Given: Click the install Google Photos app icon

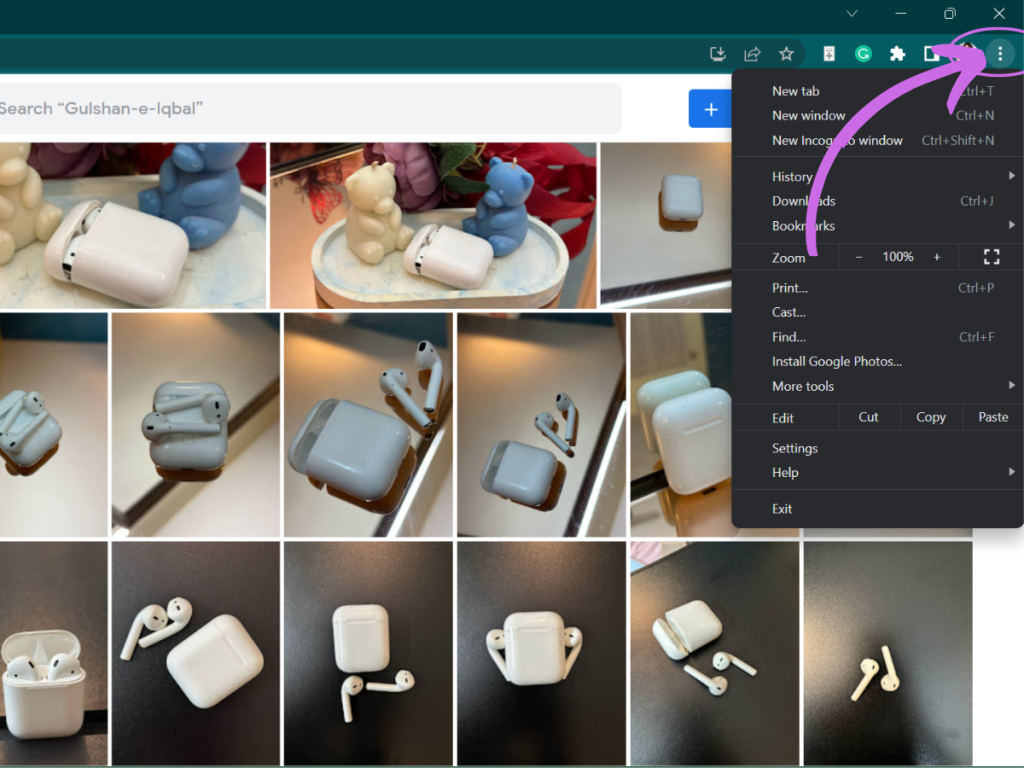Looking at the screenshot, I should point(828,54).
